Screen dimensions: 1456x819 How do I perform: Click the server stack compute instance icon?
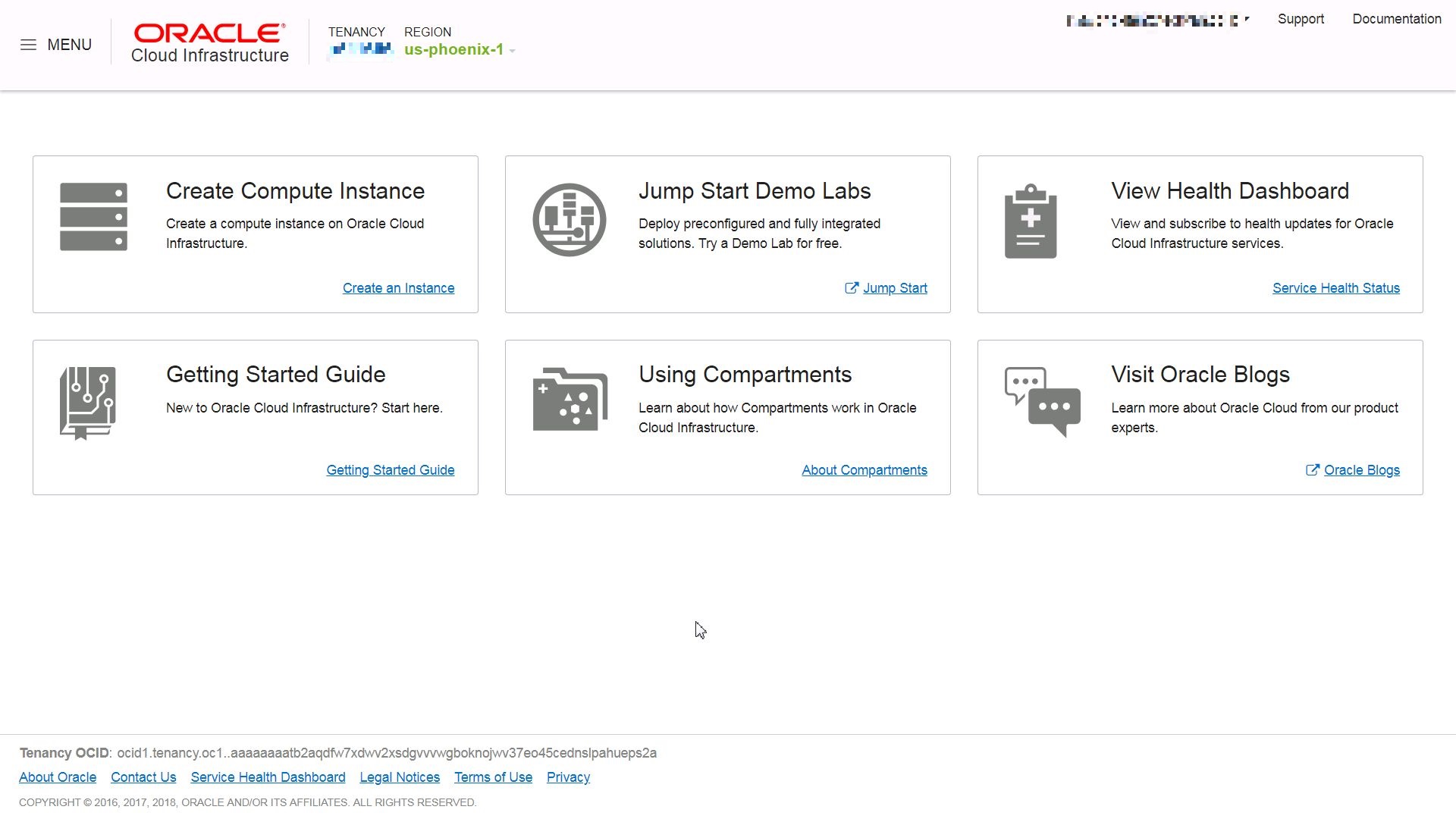tap(93, 217)
